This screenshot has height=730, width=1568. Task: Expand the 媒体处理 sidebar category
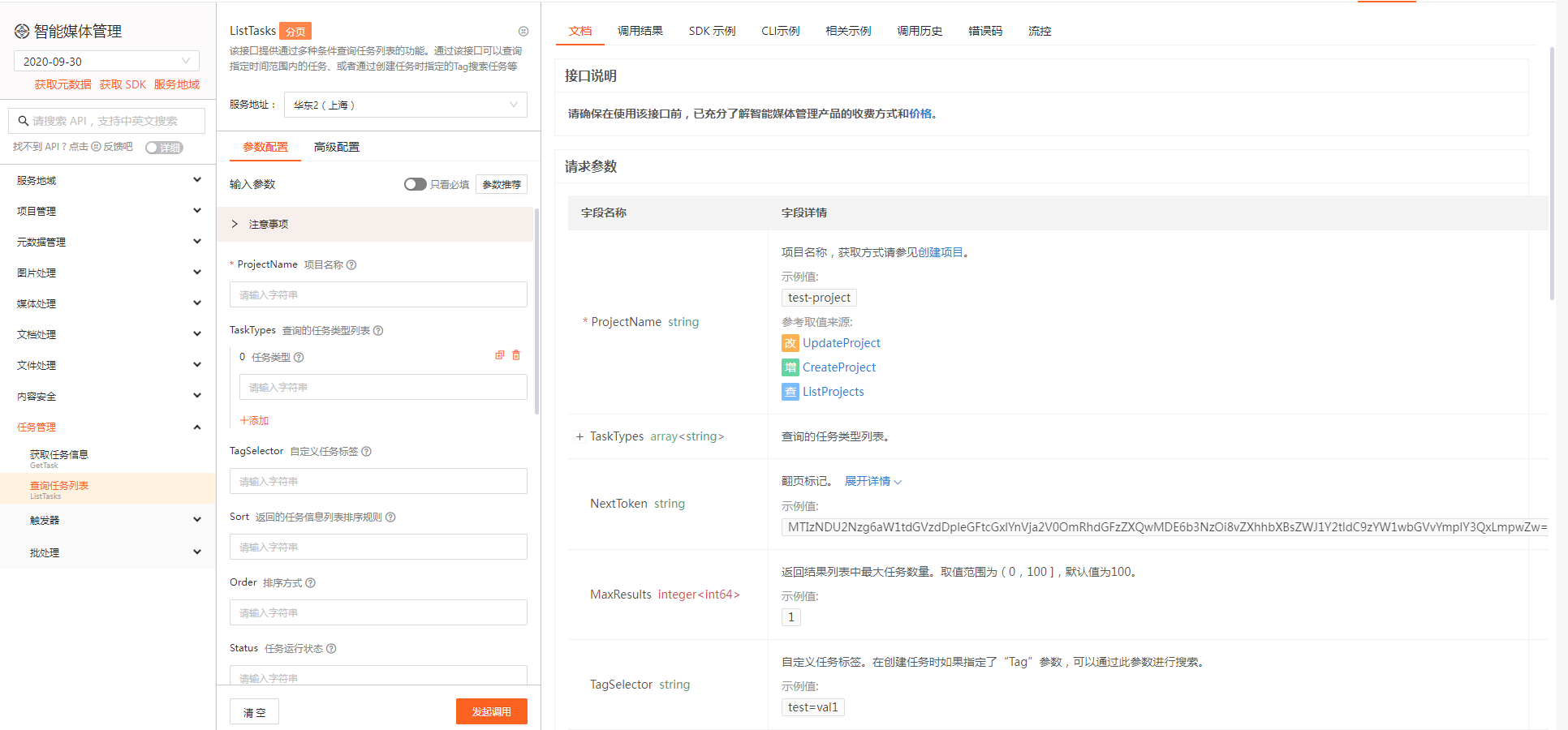click(108, 303)
